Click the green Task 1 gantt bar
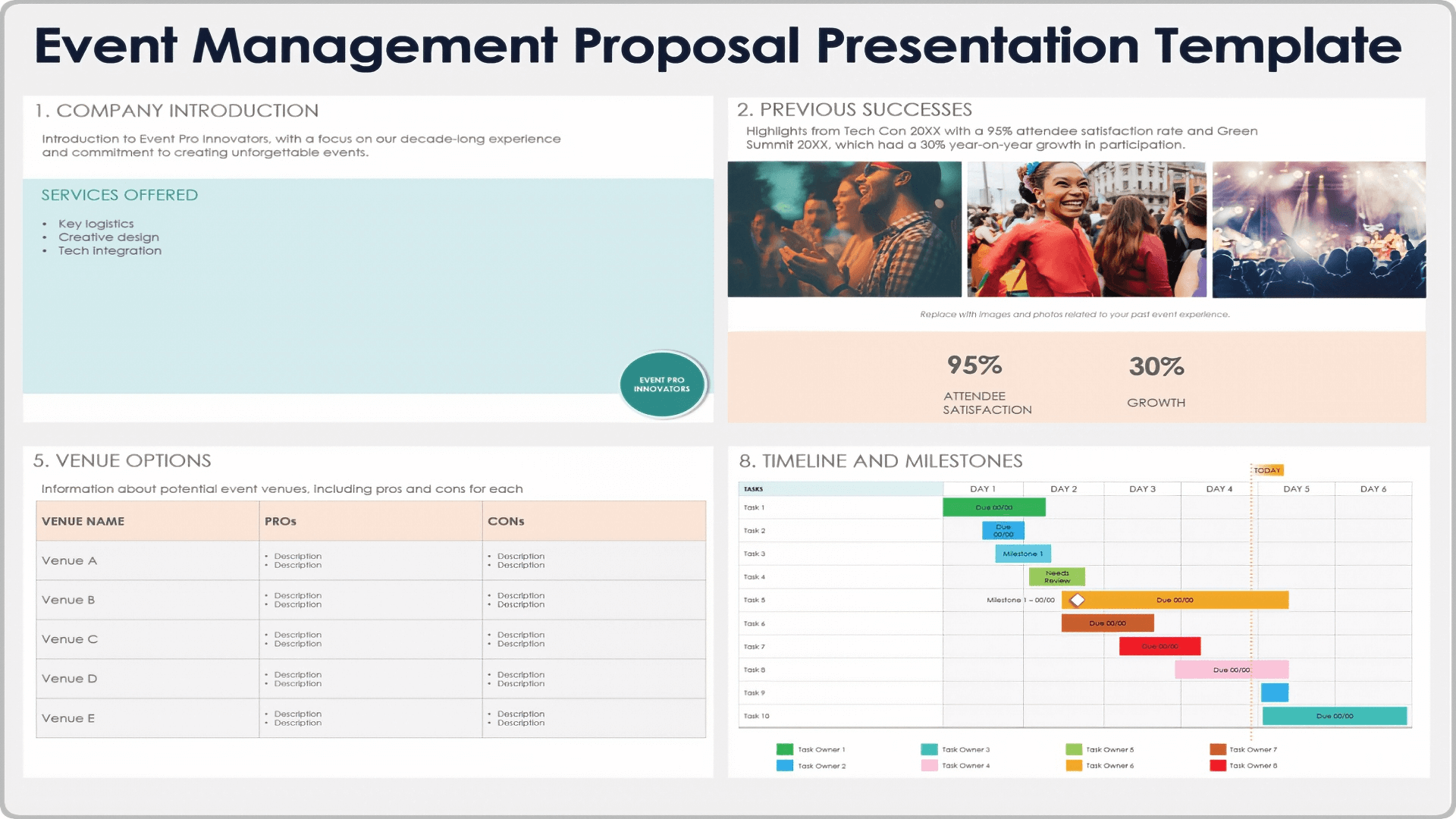 (993, 507)
